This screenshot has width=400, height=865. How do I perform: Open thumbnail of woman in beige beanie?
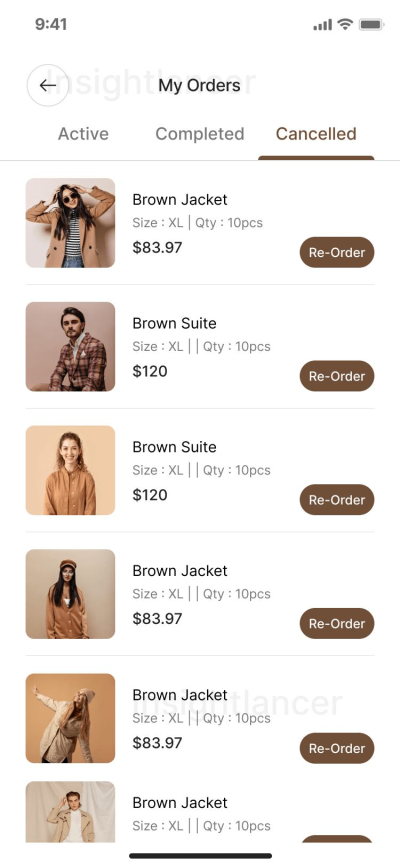(70, 718)
